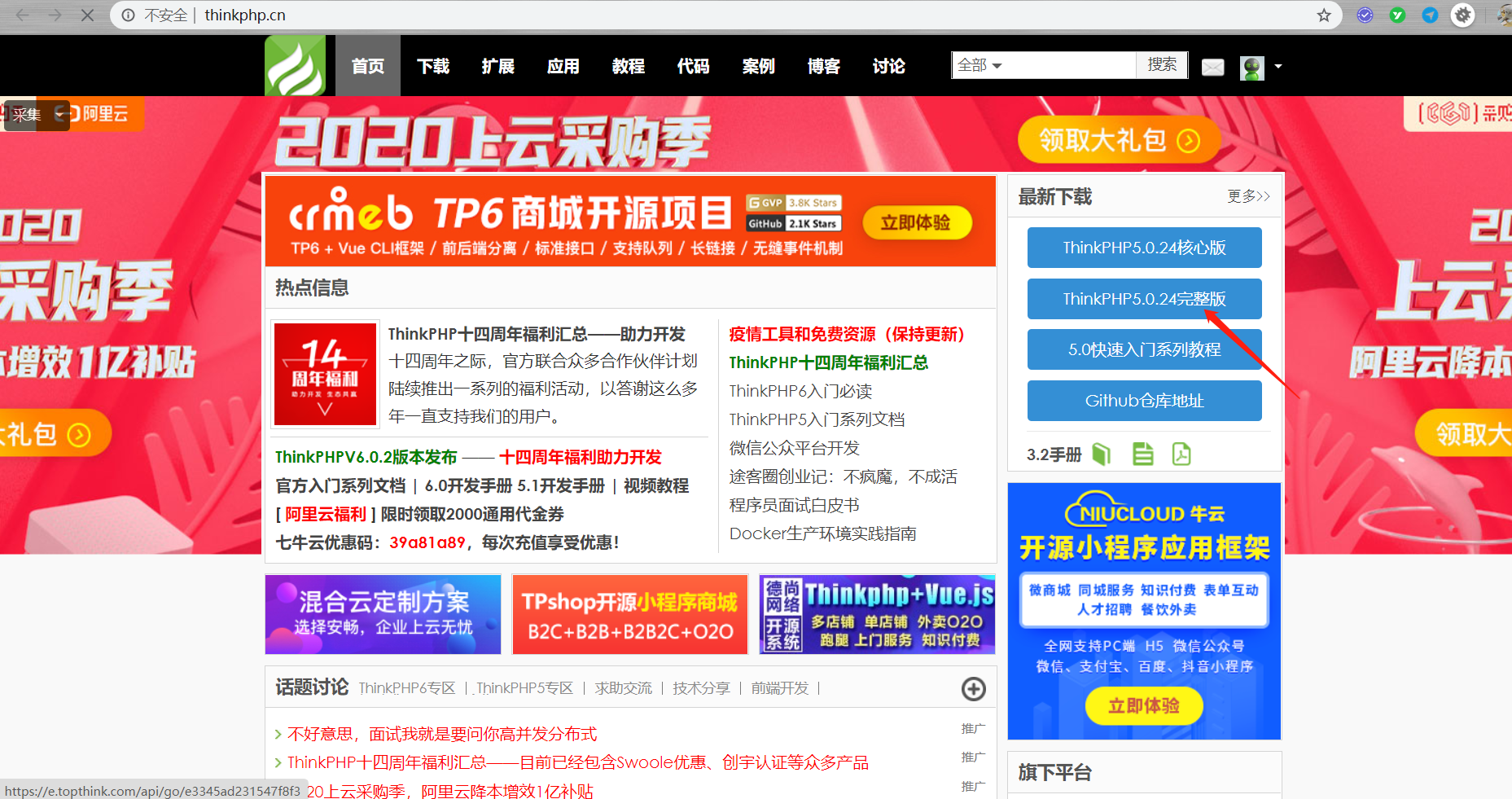Download ThinkPHP5.0.24完整版
The width and height of the screenshot is (1512, 799).
click(x=1143, y=299)
